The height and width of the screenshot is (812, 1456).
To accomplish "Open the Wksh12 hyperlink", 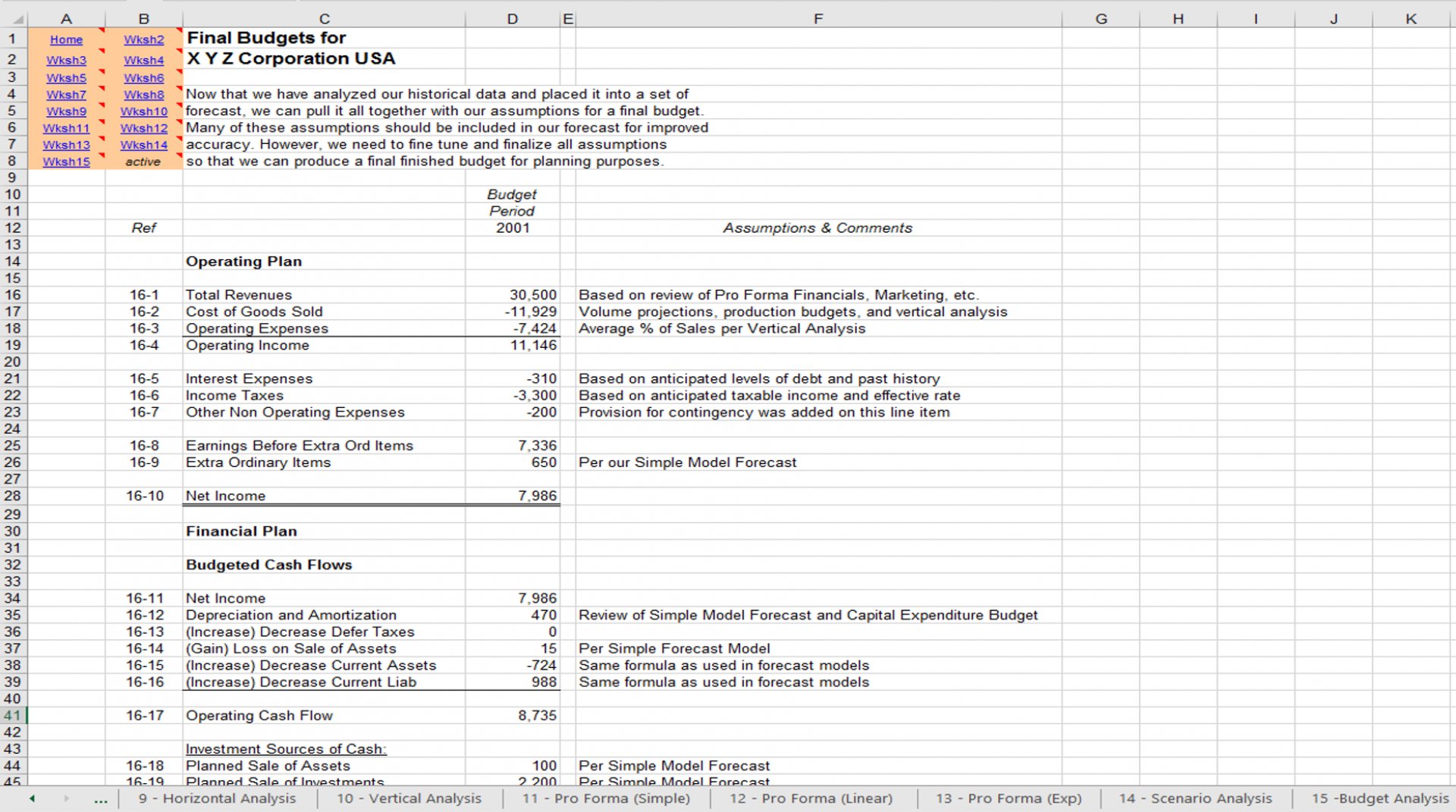I will (143, 128).
